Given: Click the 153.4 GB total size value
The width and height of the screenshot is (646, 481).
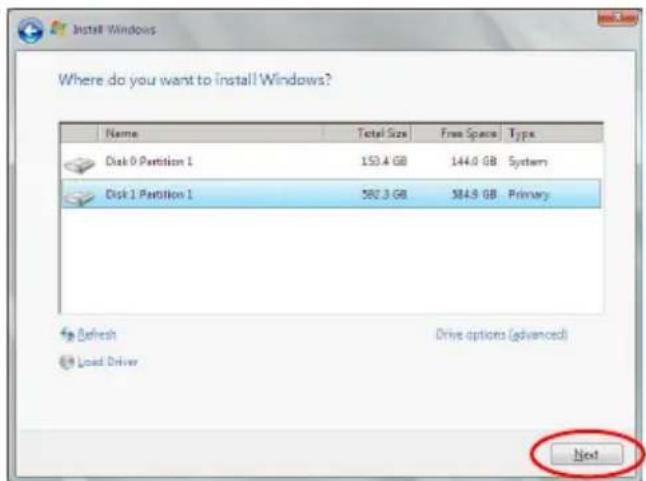Looking at the screenshot, I should (384, 161).
